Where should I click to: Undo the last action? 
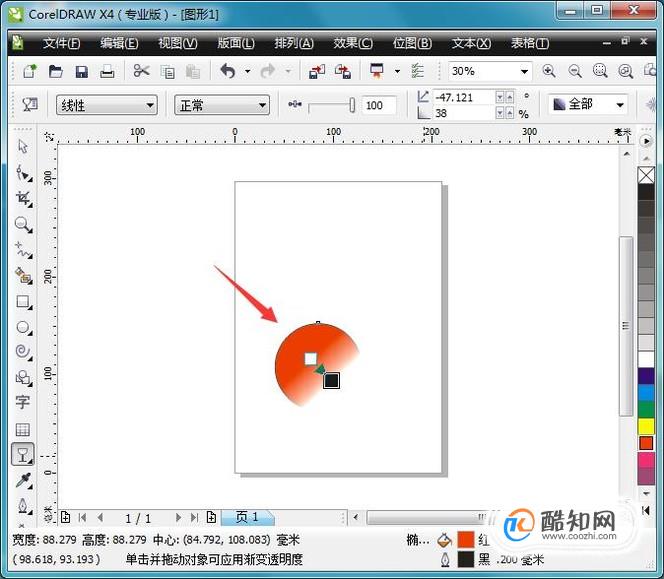coord(228,71)
